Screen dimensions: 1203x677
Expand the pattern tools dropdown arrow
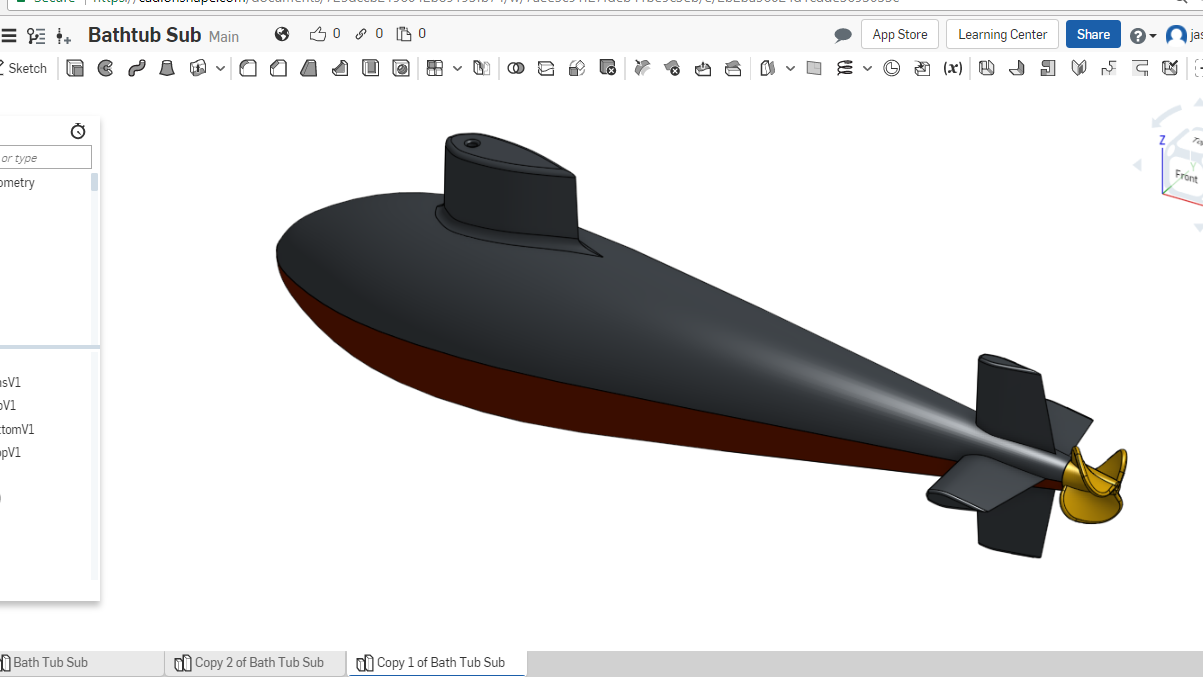[x=457, y=69]
